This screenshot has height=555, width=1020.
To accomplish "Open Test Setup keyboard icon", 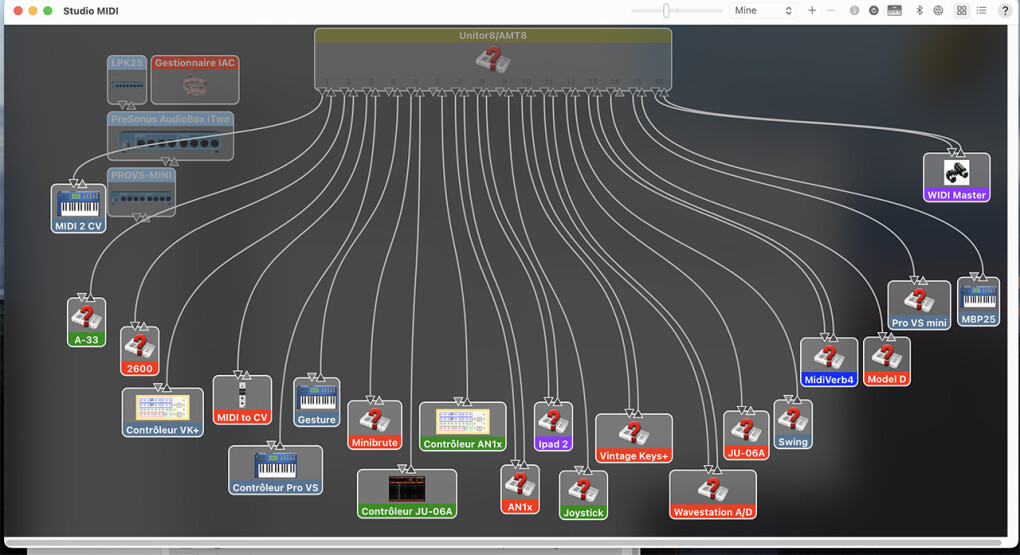I will pos(894,10).
